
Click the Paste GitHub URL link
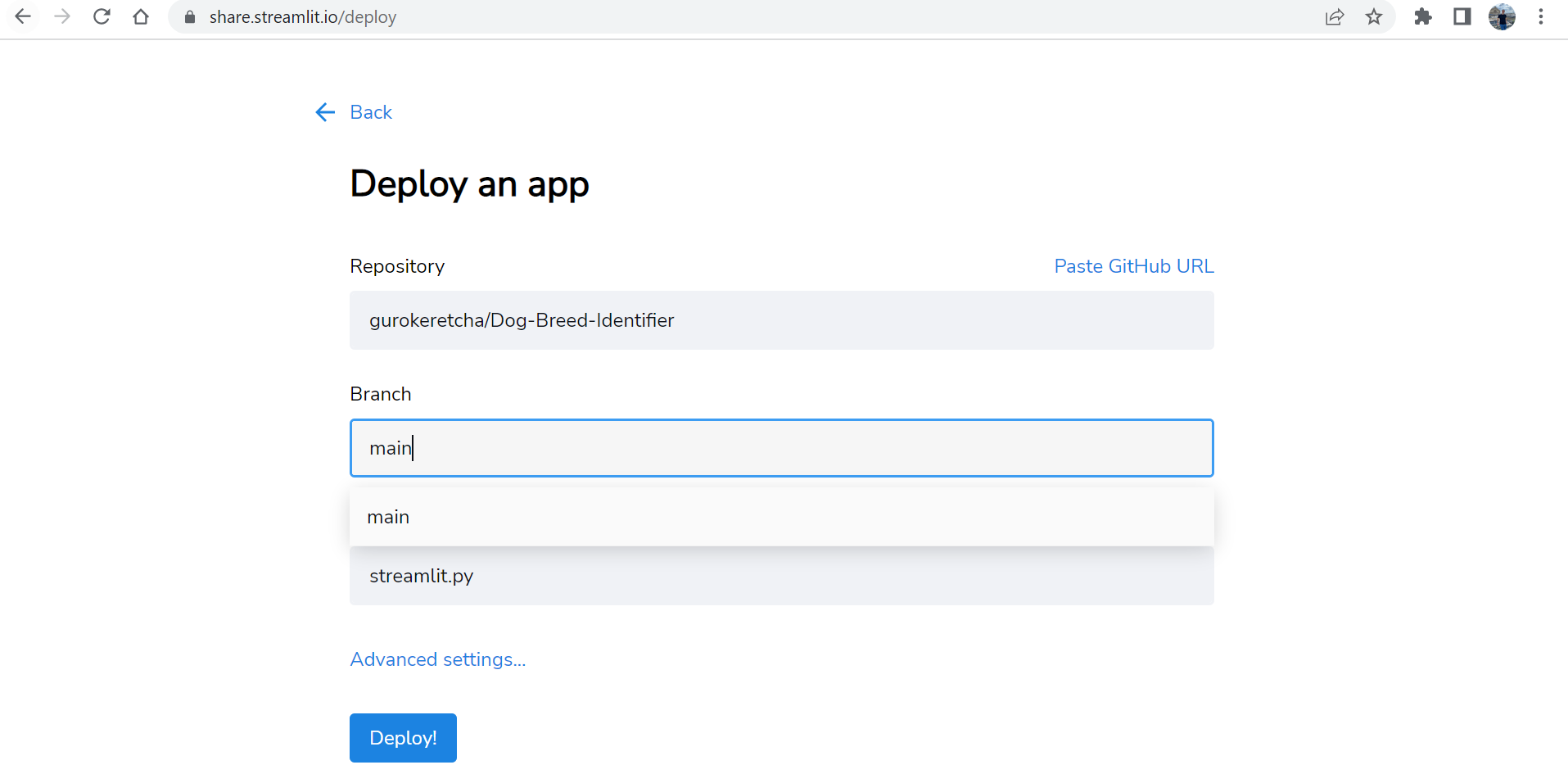1133,266
